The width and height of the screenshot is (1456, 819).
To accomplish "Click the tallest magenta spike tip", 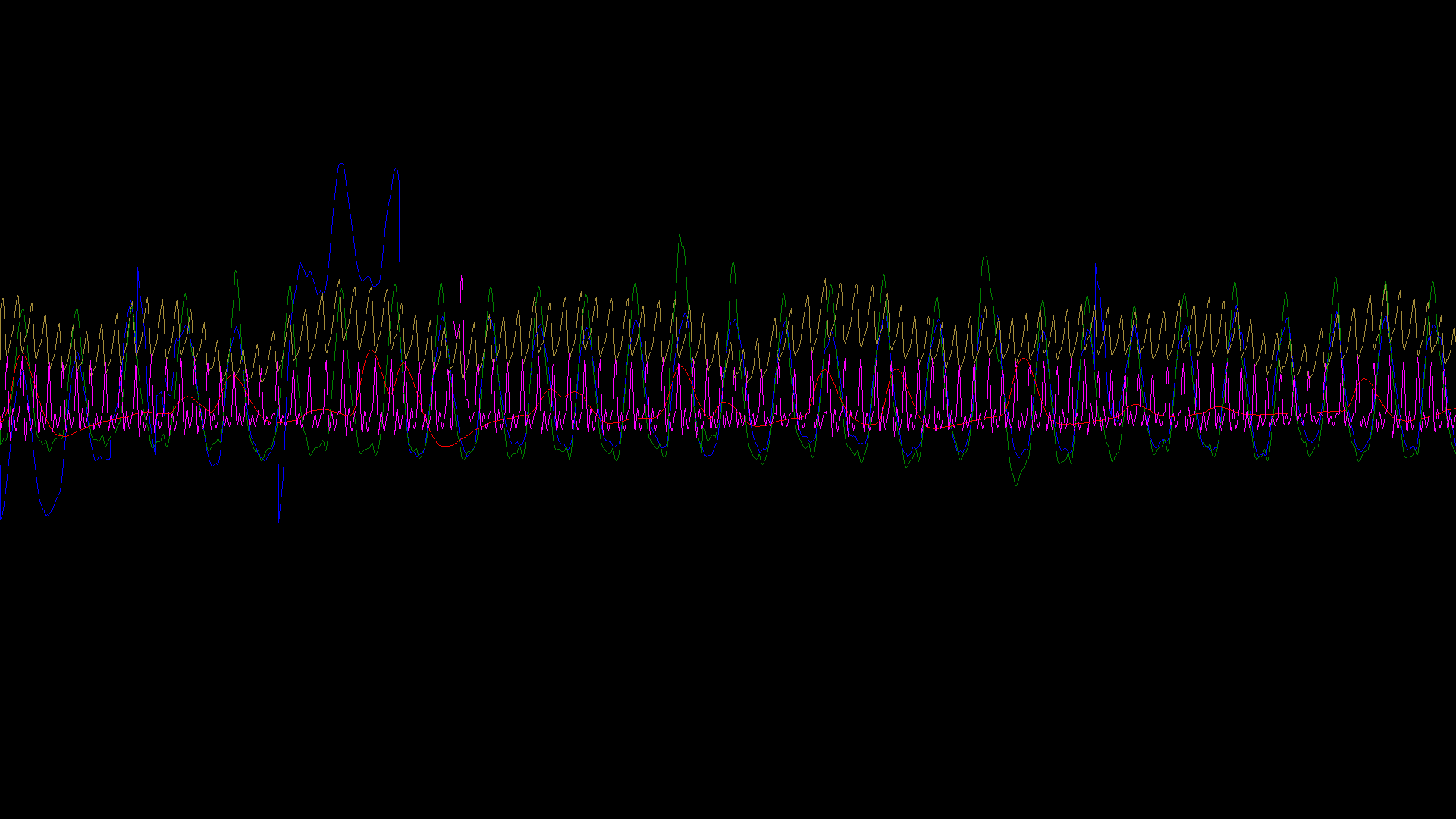I will pos(461,278).
